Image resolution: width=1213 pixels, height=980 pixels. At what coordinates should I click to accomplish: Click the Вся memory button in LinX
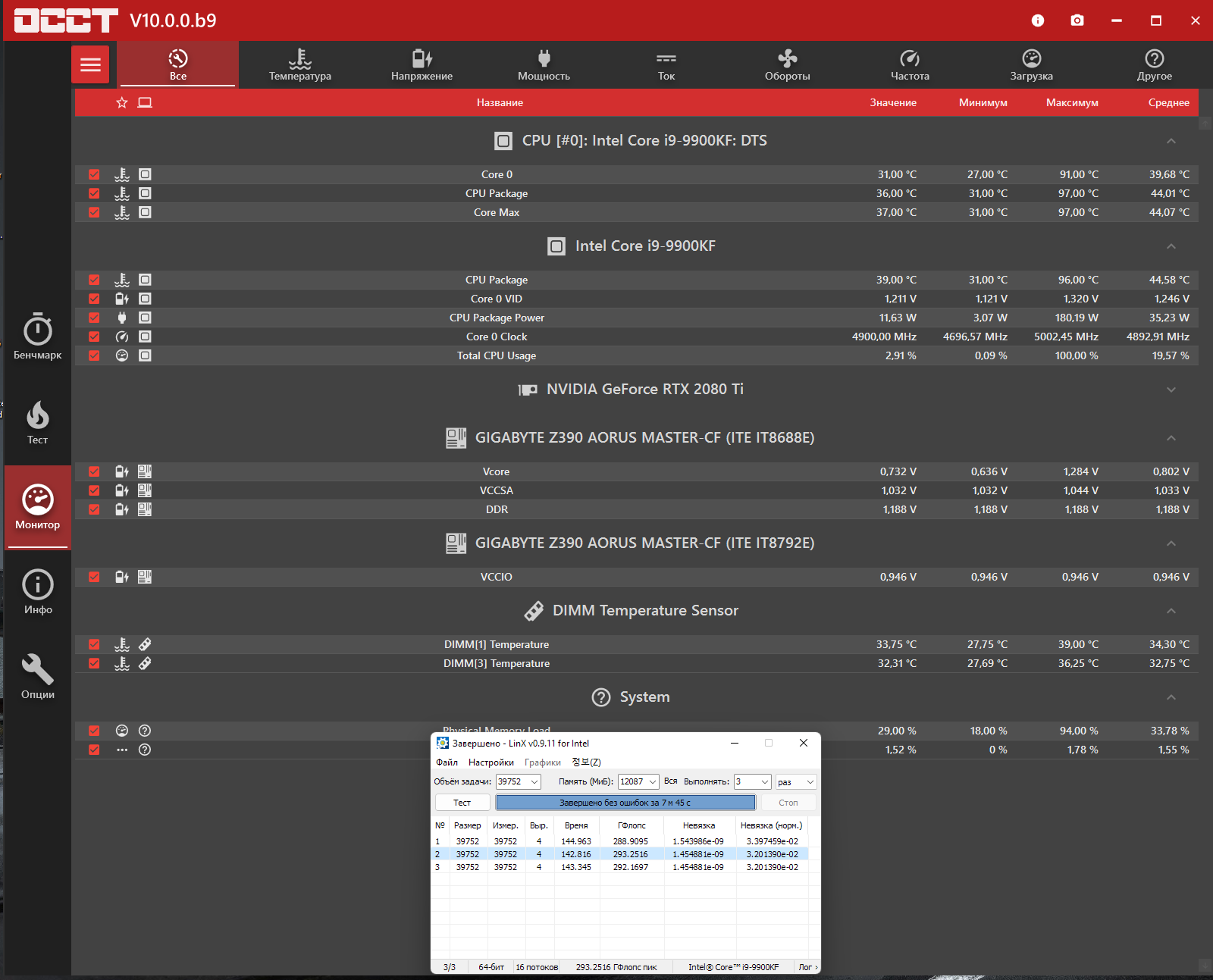click(x=671, y=781)
